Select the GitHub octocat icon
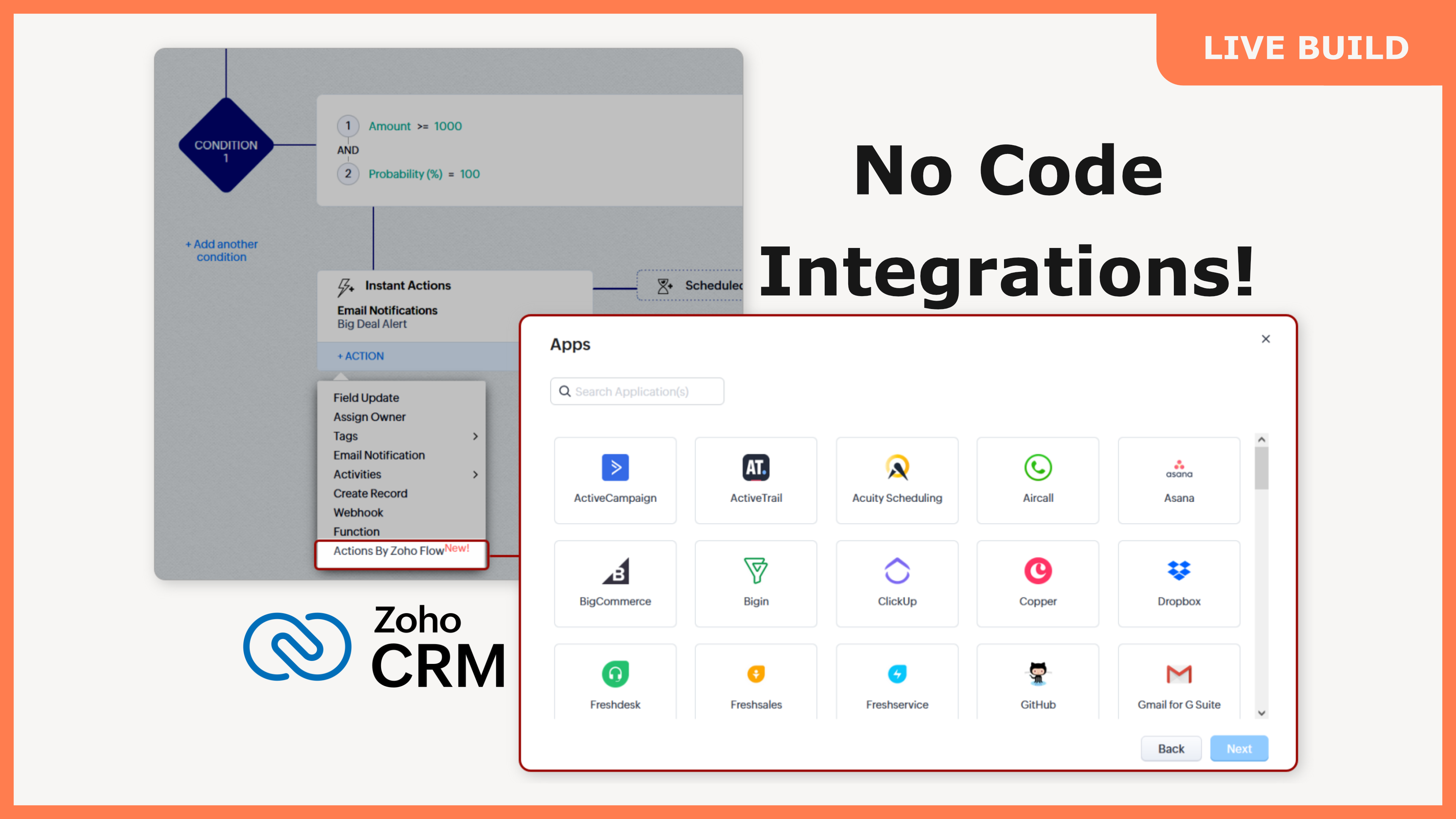 1038,674
